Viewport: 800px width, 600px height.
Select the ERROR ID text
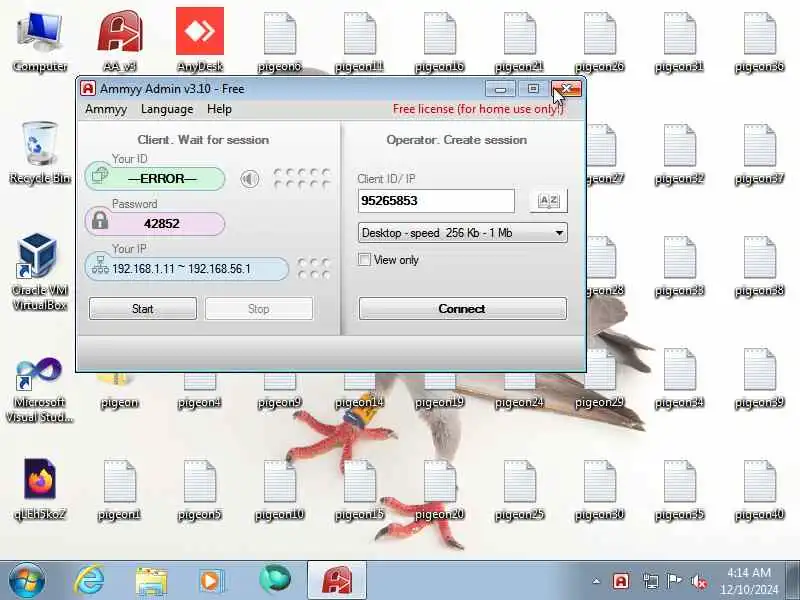(162, 179)
